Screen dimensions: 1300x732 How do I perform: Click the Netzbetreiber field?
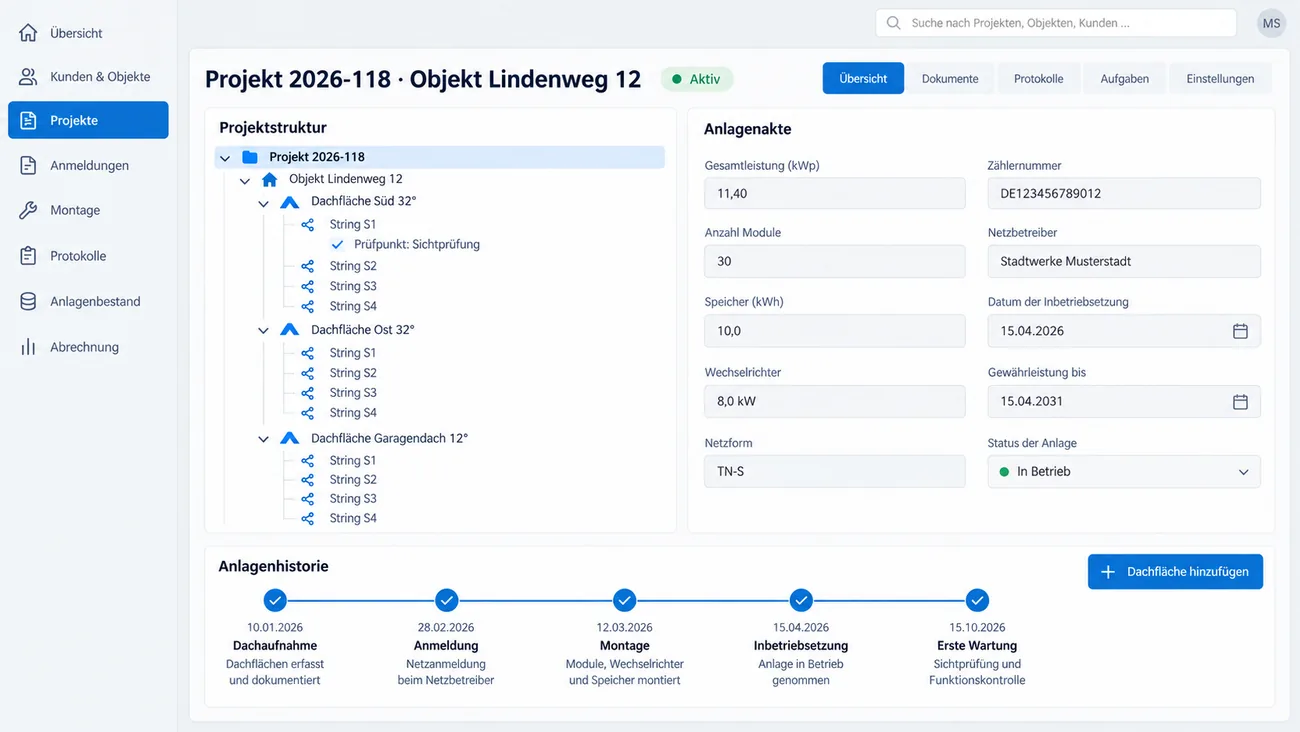click(x=1124, y=261)
